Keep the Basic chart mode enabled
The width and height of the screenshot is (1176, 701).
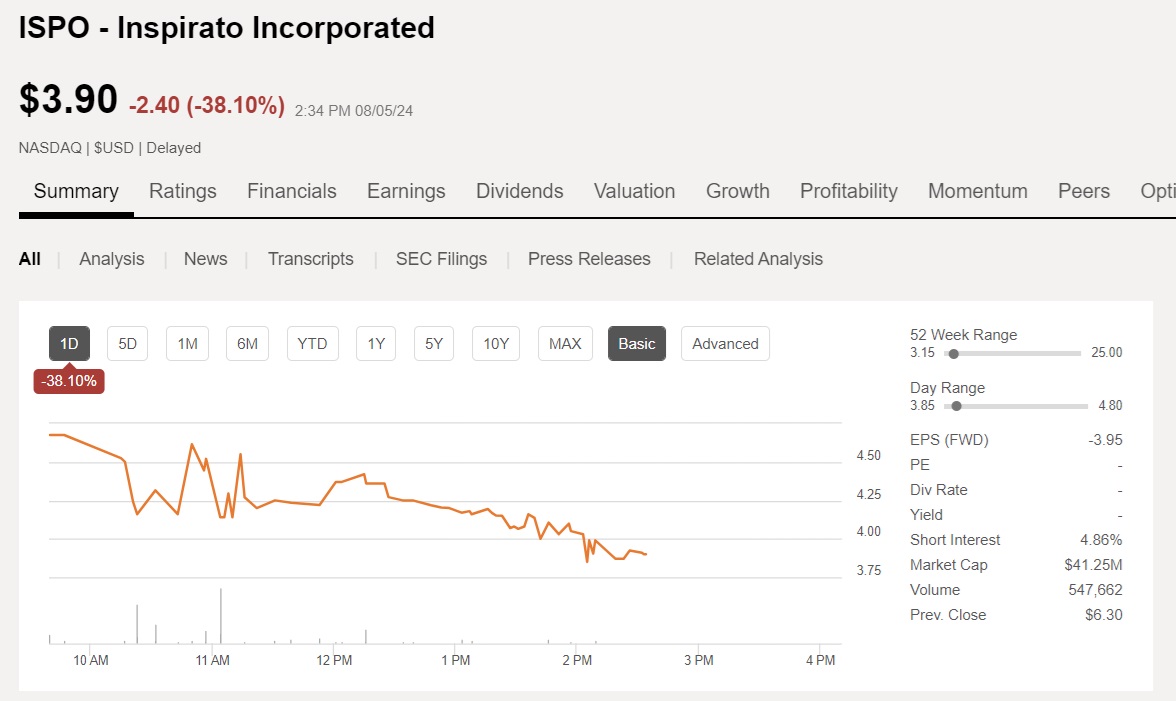(637, 343)
